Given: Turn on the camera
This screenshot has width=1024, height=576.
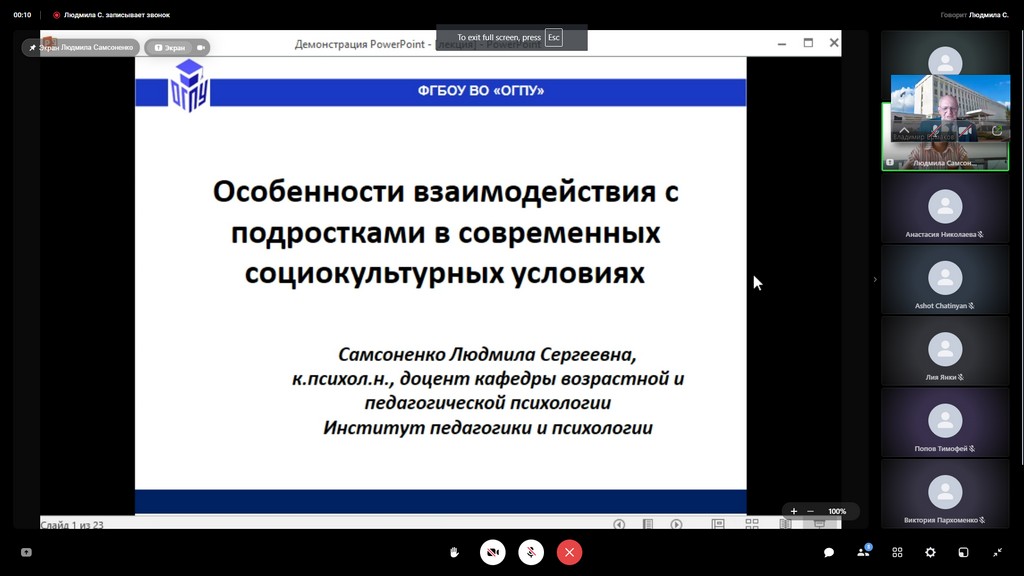Looking at the screenshot, I should [x=492, y=552].
